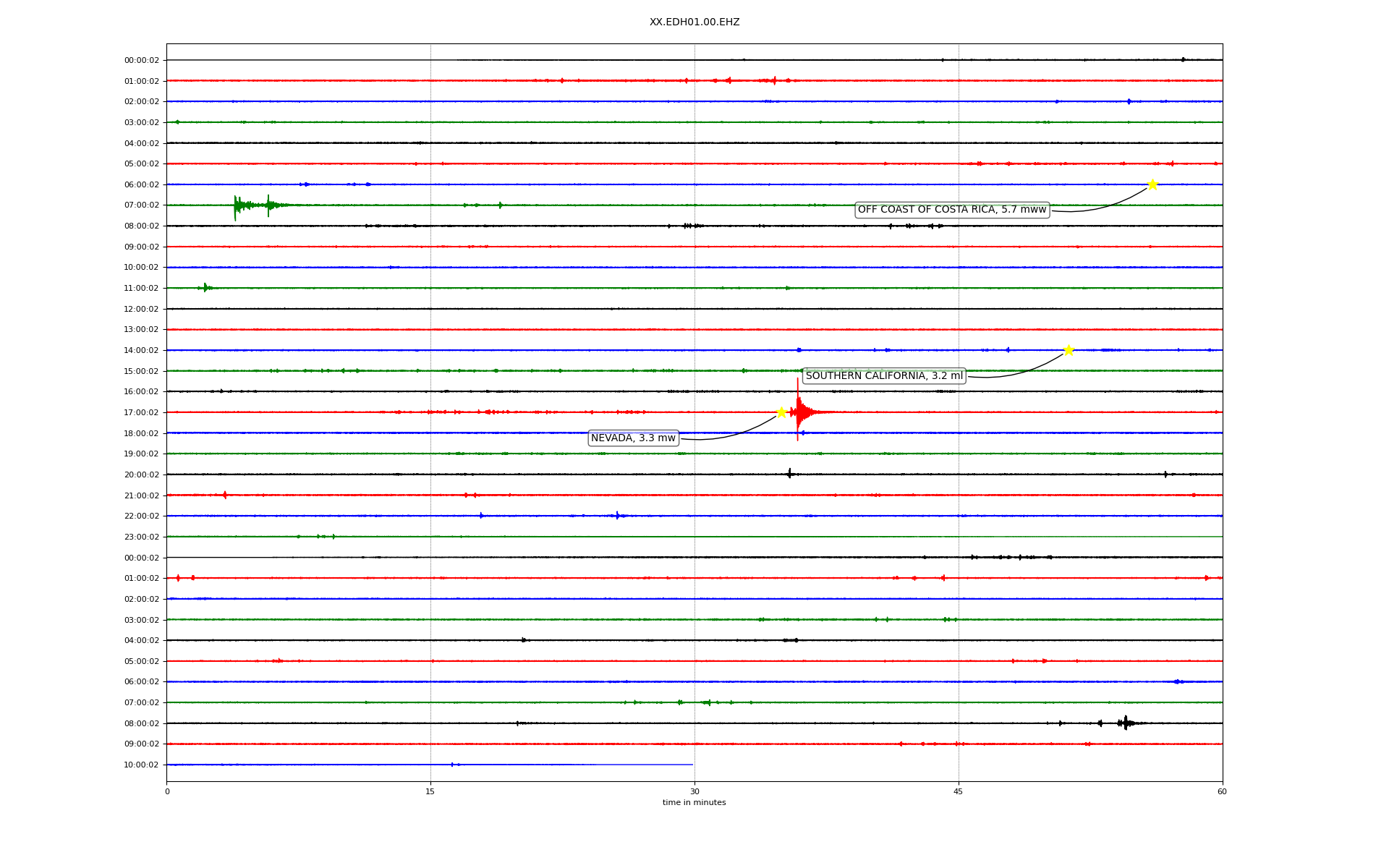Click the 17:00:02 time label
Image resolution: width=1389 pixels, height=868 pixels.
pyautogui.click(x=141, y=412)
